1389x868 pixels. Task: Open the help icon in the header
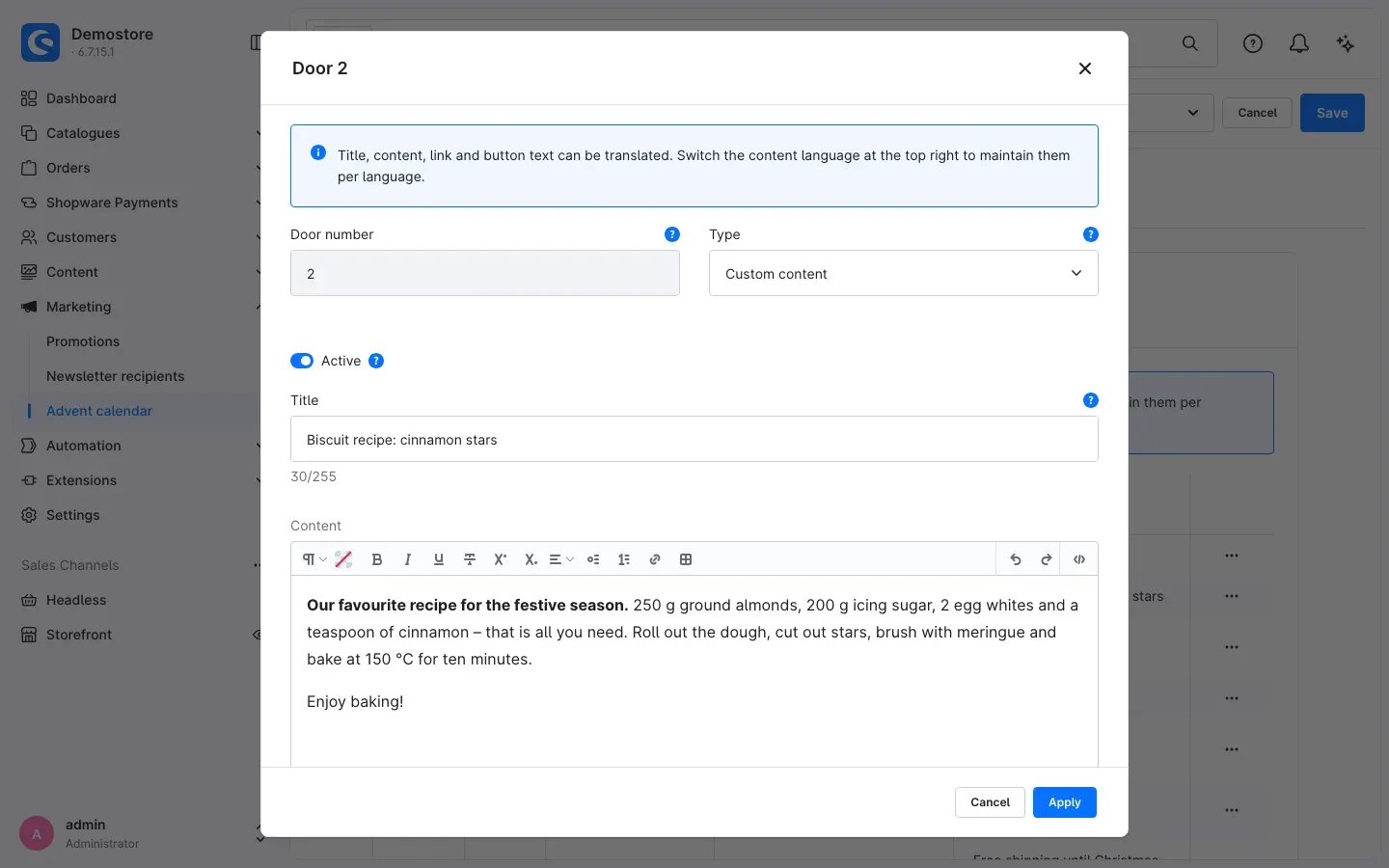pyautogui.click(x=1253, y=43)
